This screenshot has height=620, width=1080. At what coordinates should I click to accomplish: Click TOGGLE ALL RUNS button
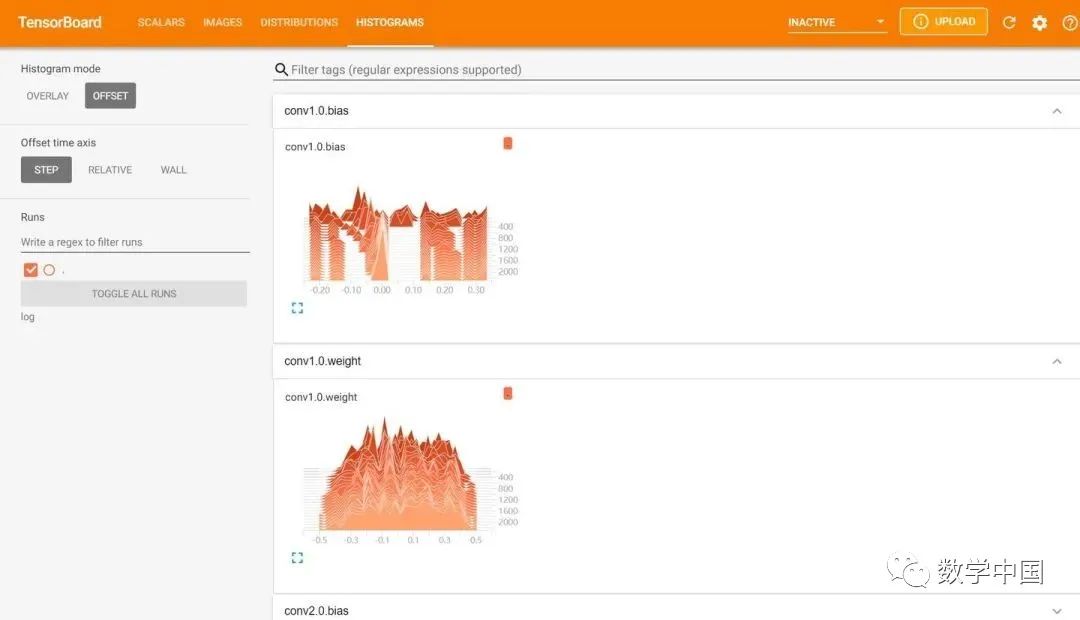click(134, 293)
